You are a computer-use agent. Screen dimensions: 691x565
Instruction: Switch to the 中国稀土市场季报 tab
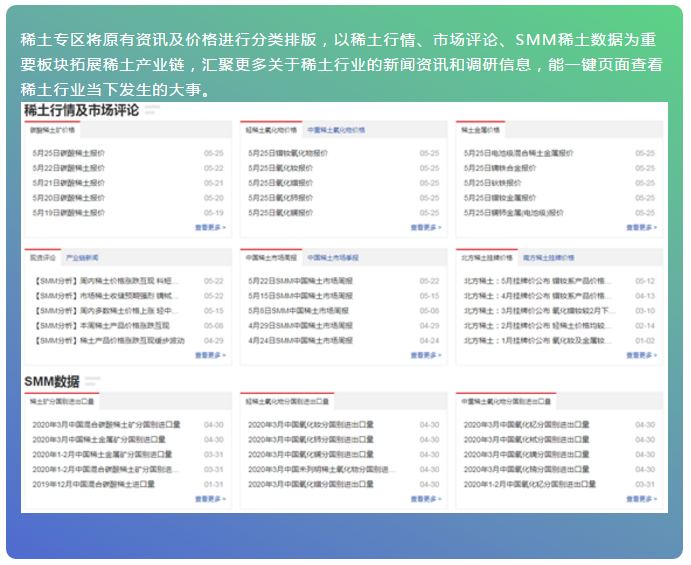tap(333, 258)
